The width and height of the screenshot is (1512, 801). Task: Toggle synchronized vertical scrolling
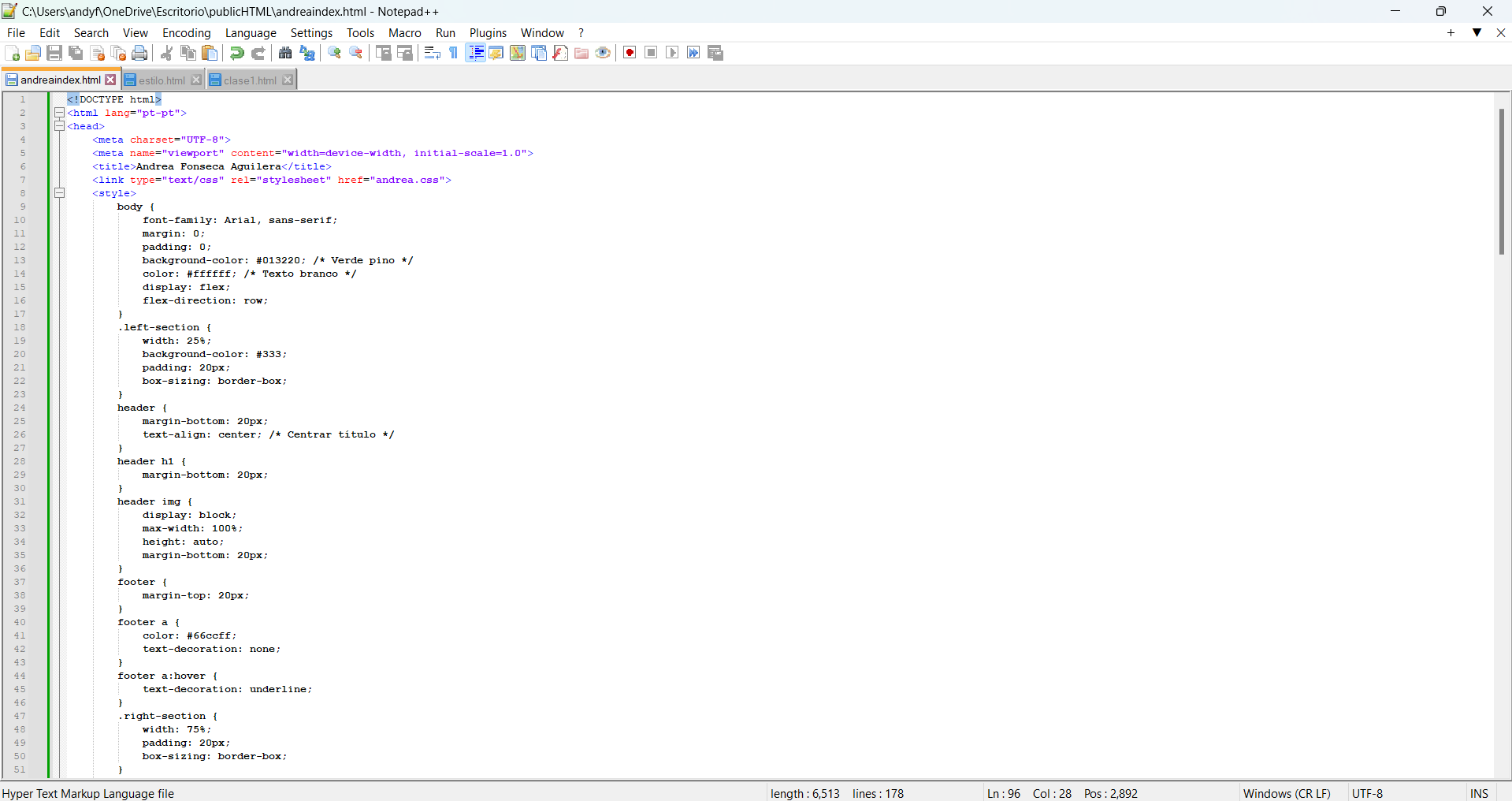pos(384,53)
